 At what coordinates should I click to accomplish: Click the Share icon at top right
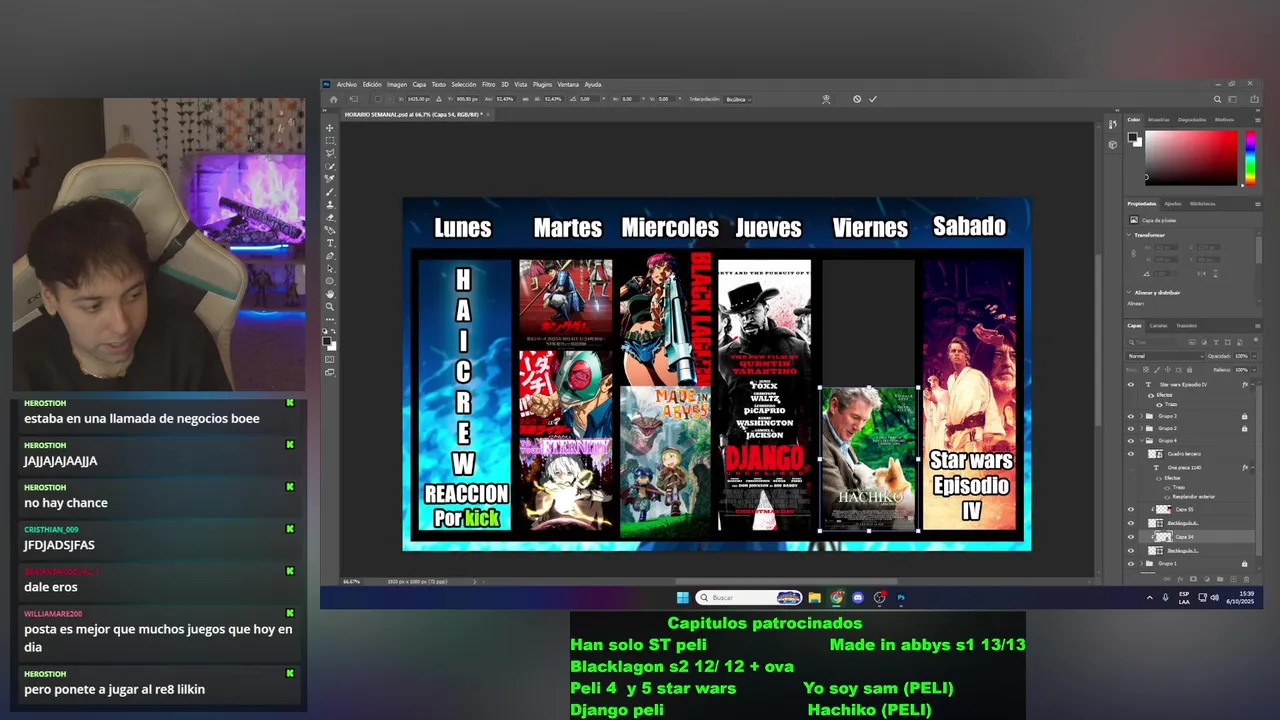tap(1254, 99)
